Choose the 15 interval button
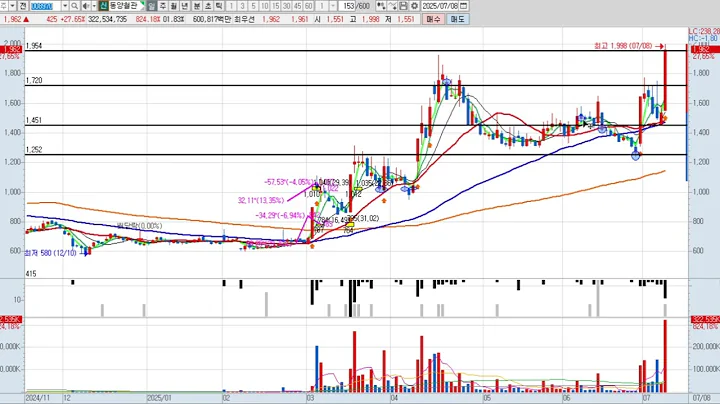The height and width of the screenshot is (404, 720). (x=276, y=6)
